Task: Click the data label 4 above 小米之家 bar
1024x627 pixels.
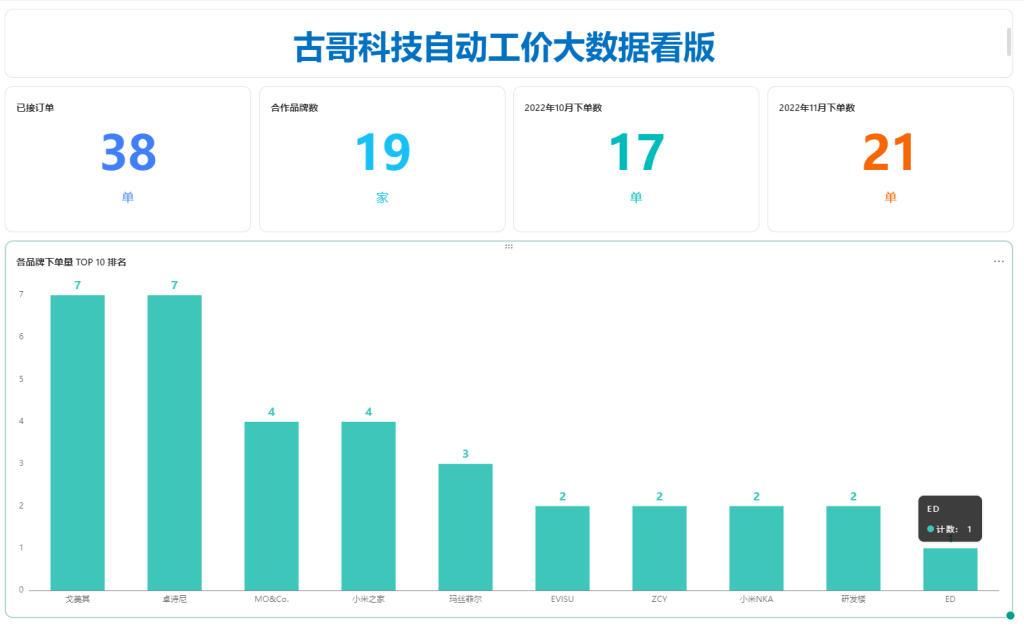Action: tap(368, 412)
